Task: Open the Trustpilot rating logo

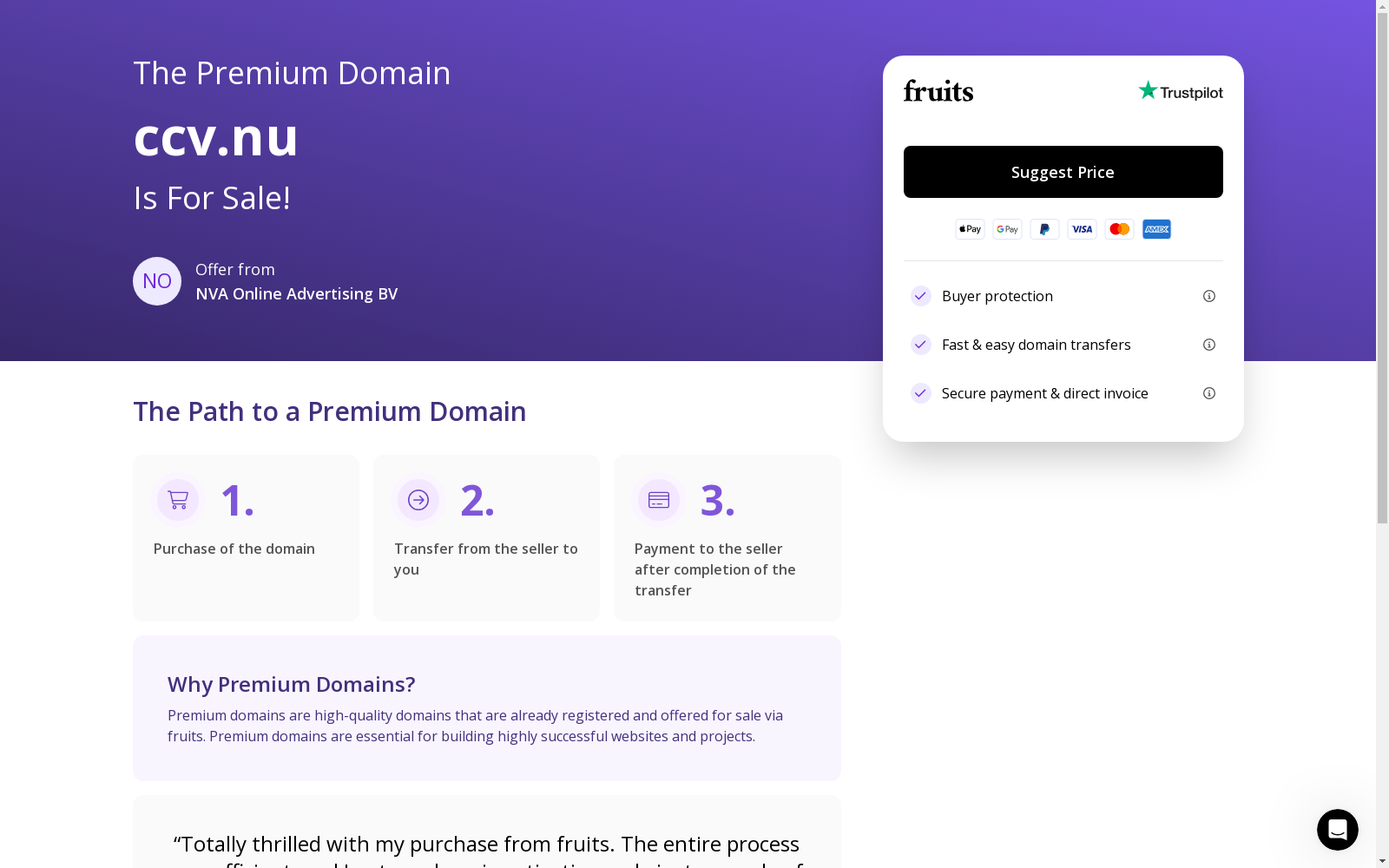Action: pos(1181,91)
